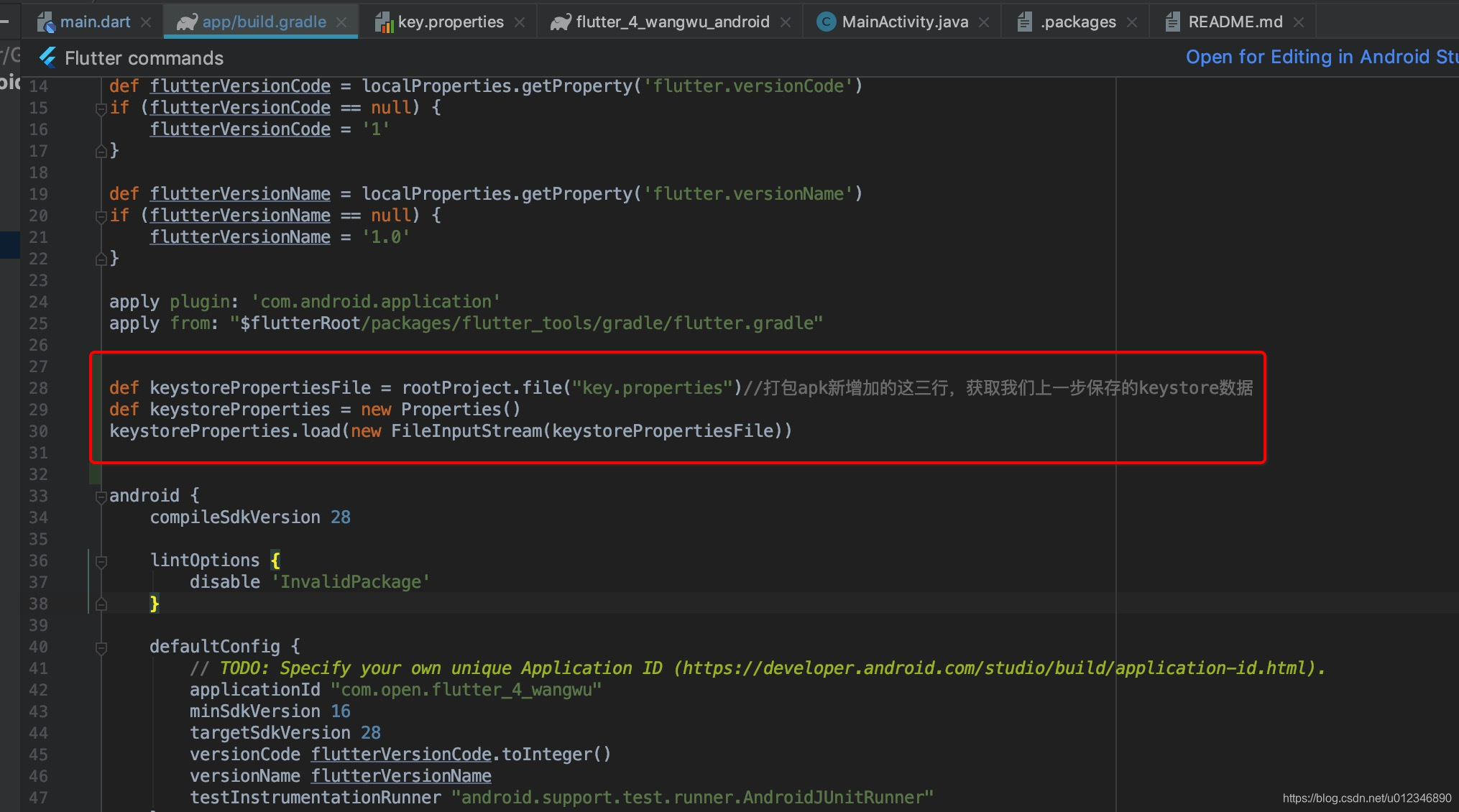Collapse the defaultConfig fold marker
The image size is (1459, 812).
pos(101,647)
